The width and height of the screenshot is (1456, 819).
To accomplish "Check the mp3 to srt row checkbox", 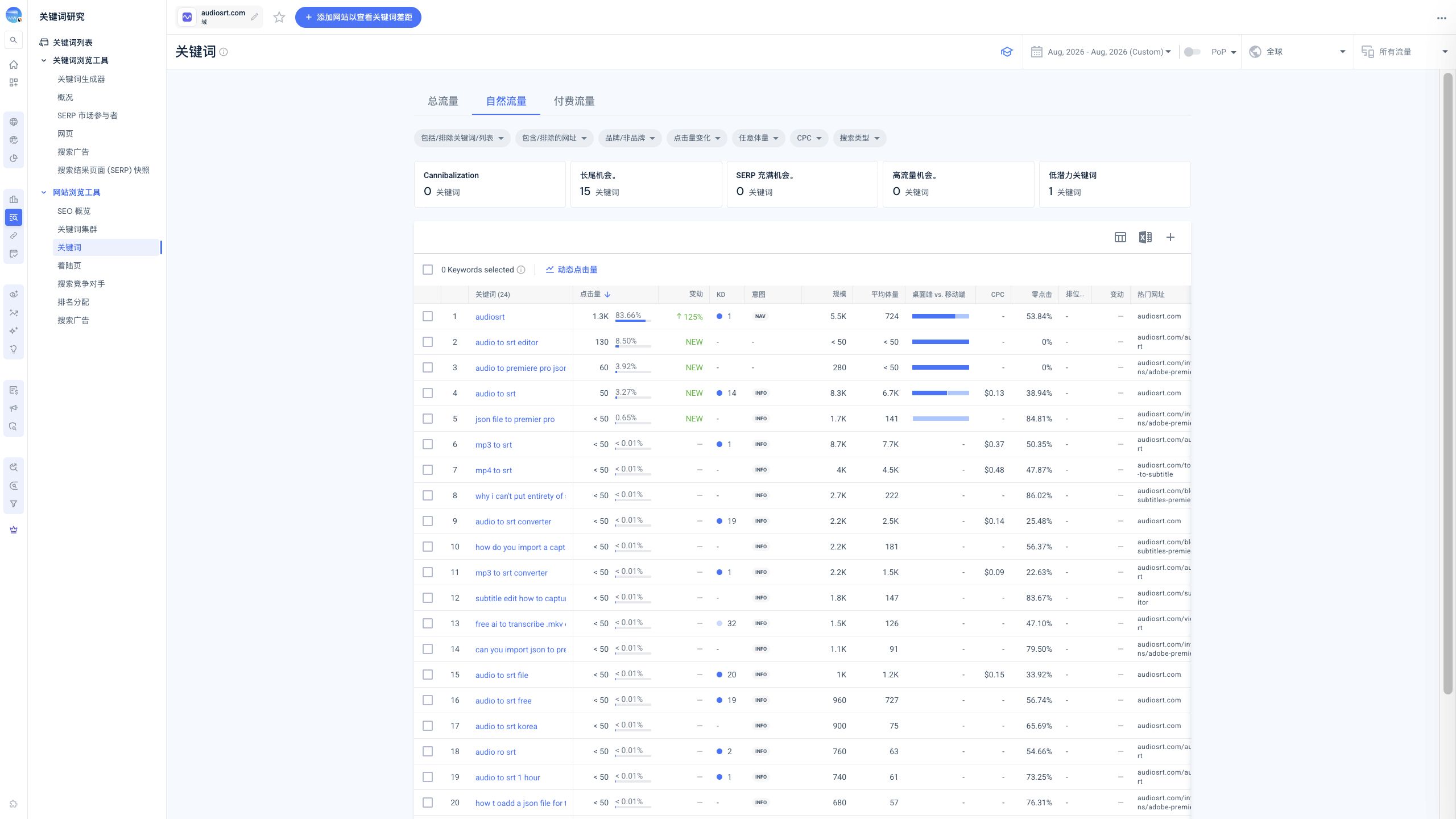I will pos(428,444).
